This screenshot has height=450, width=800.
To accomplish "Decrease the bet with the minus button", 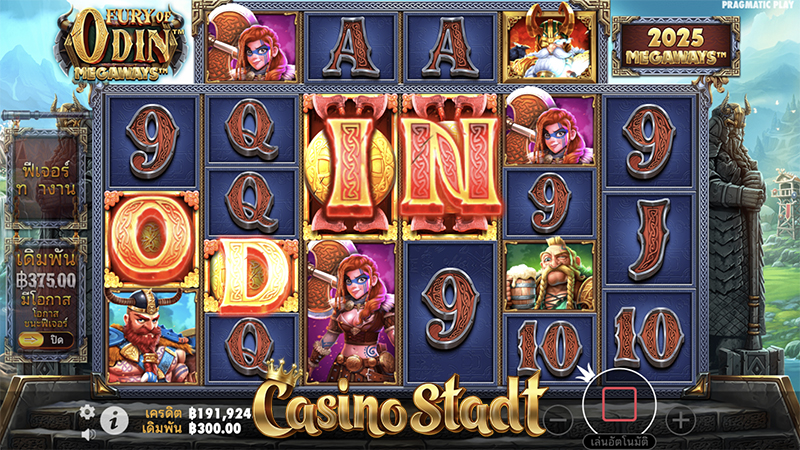I will coord(558,420).
